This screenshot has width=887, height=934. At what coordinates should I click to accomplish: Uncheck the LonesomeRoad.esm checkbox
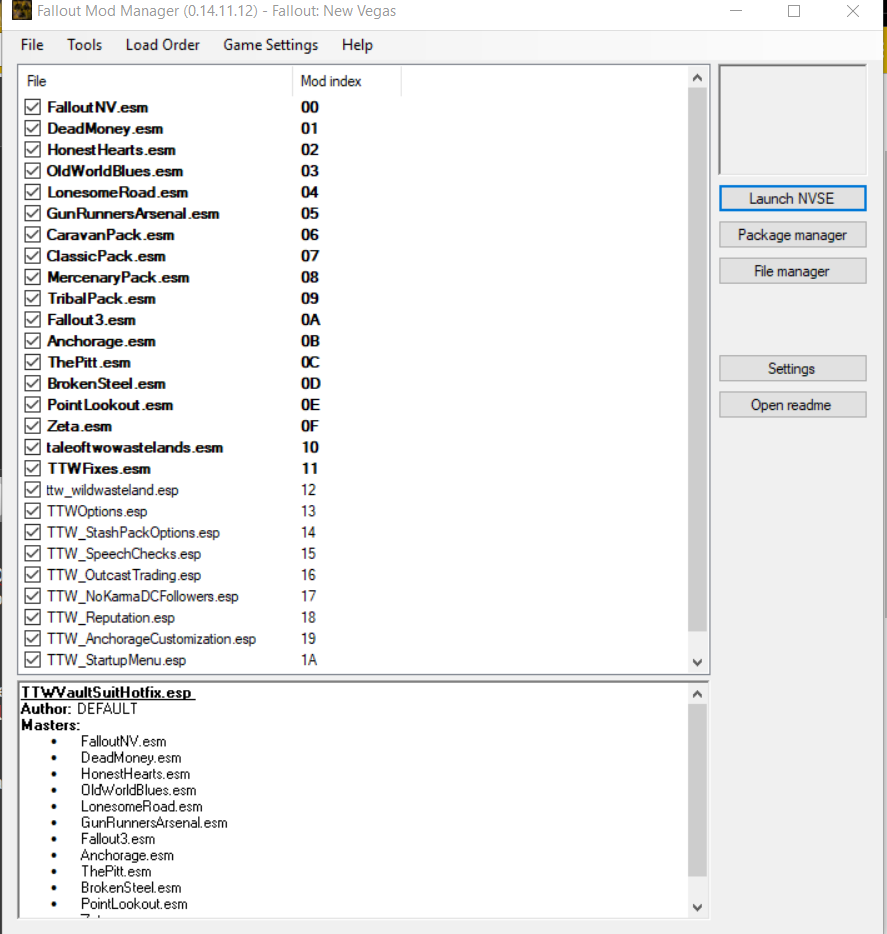point(33,192)
